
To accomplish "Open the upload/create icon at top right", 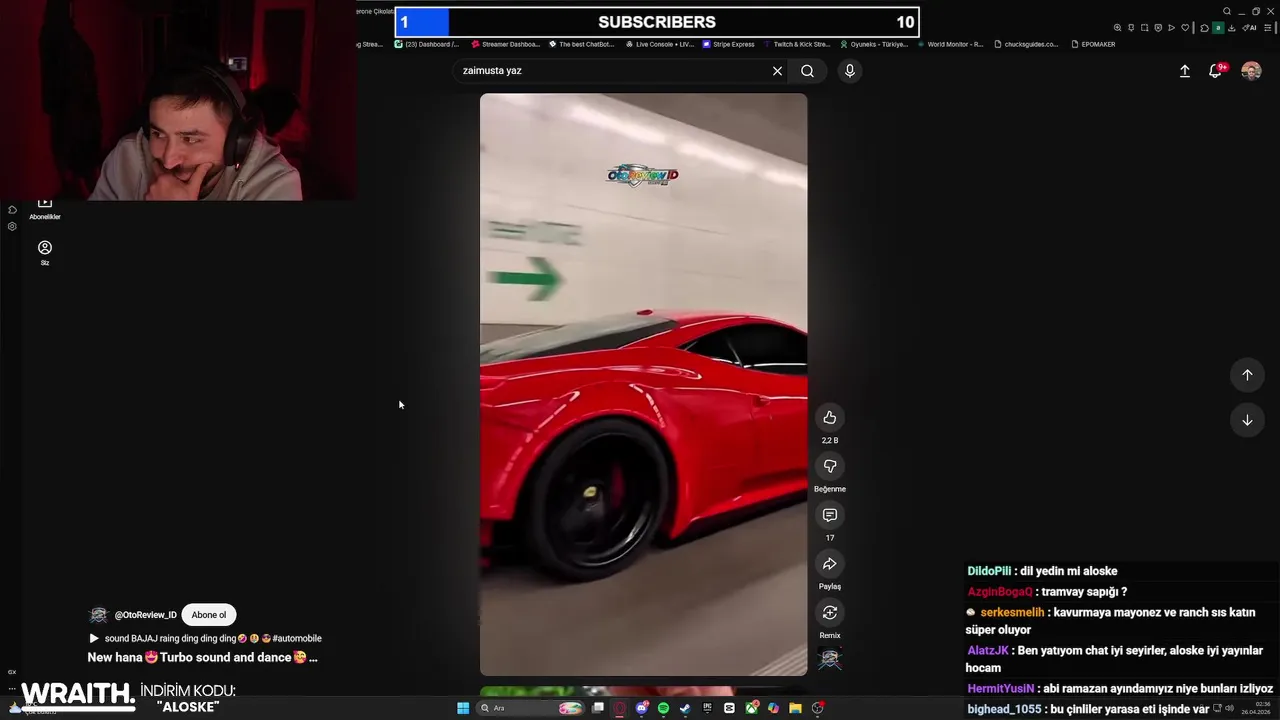I will click(1185, 71).
